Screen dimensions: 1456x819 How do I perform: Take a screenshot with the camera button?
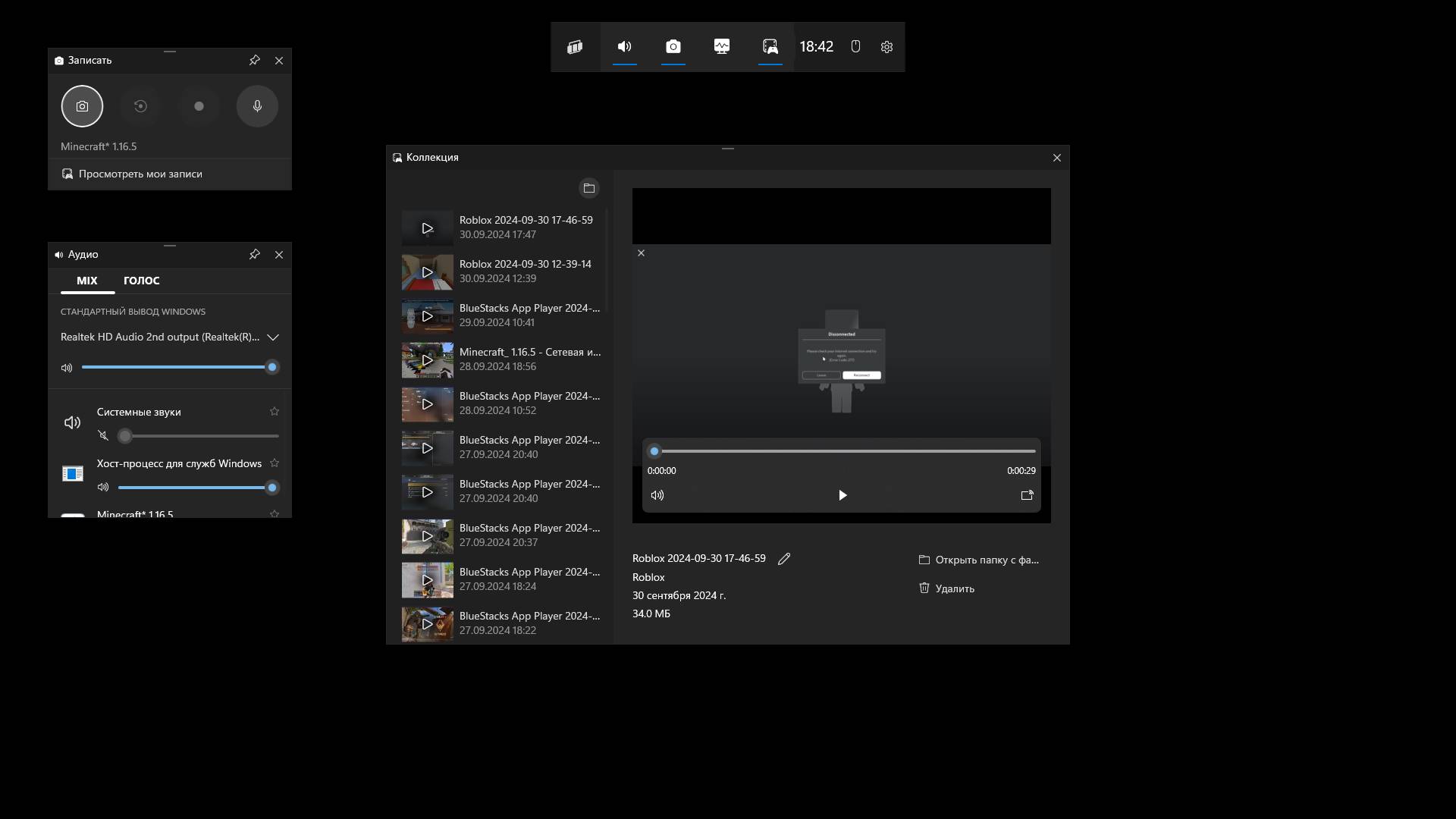[82, 106]
